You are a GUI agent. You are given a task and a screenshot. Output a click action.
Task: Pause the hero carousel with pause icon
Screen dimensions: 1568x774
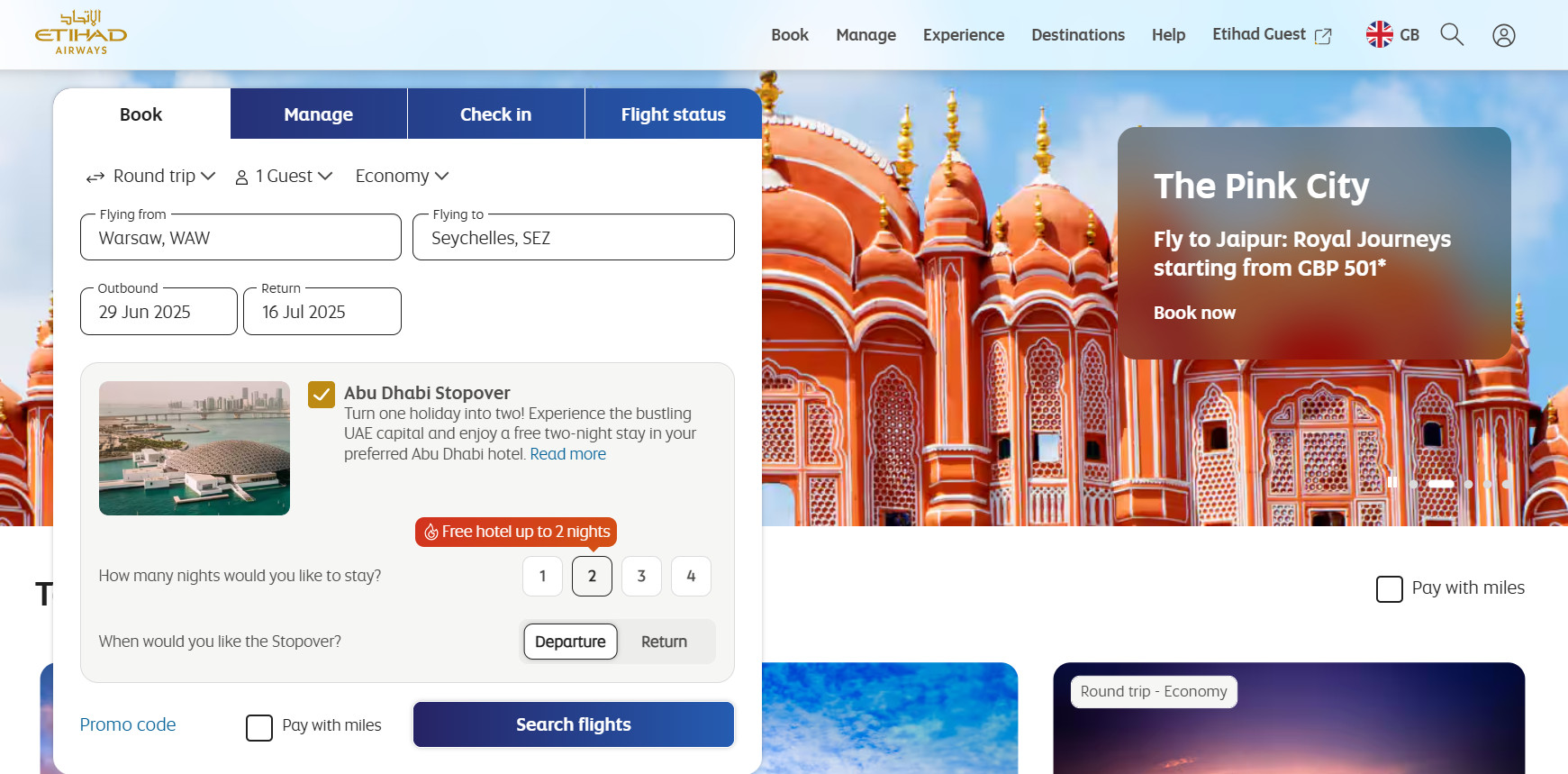pos(1392,483)
